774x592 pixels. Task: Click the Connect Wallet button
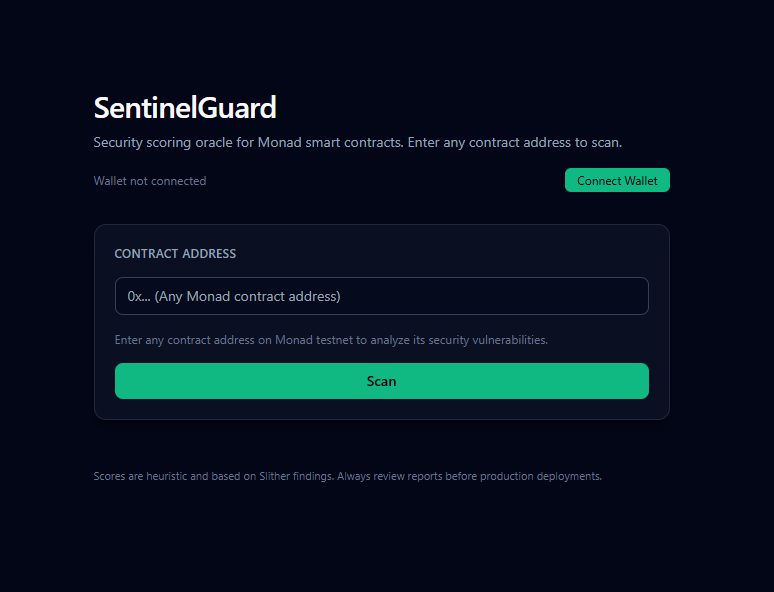617,181
